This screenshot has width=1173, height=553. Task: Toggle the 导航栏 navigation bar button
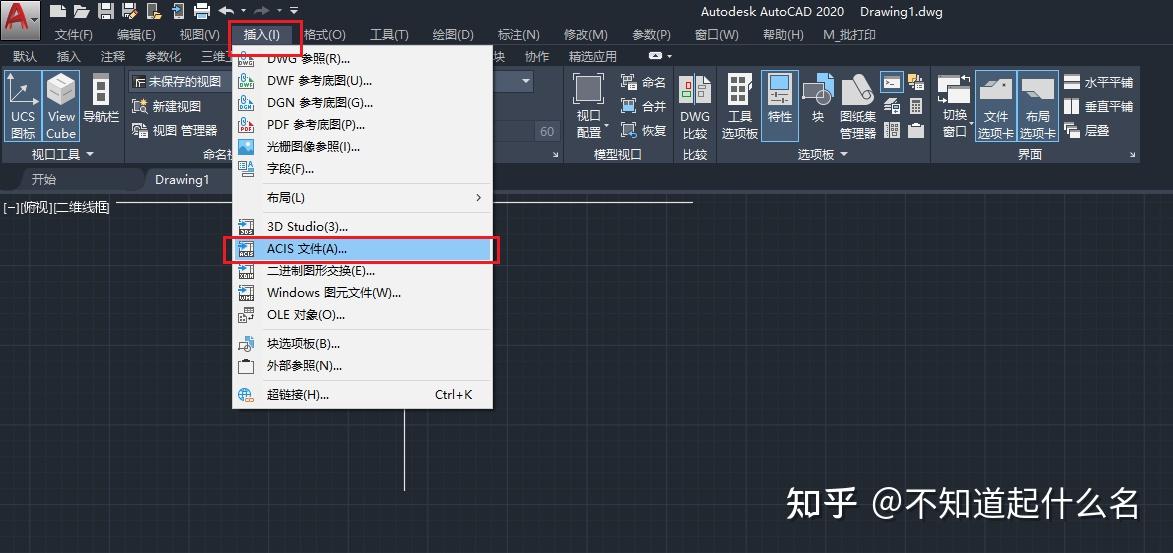pyautogui.click(x=101, y=97)
